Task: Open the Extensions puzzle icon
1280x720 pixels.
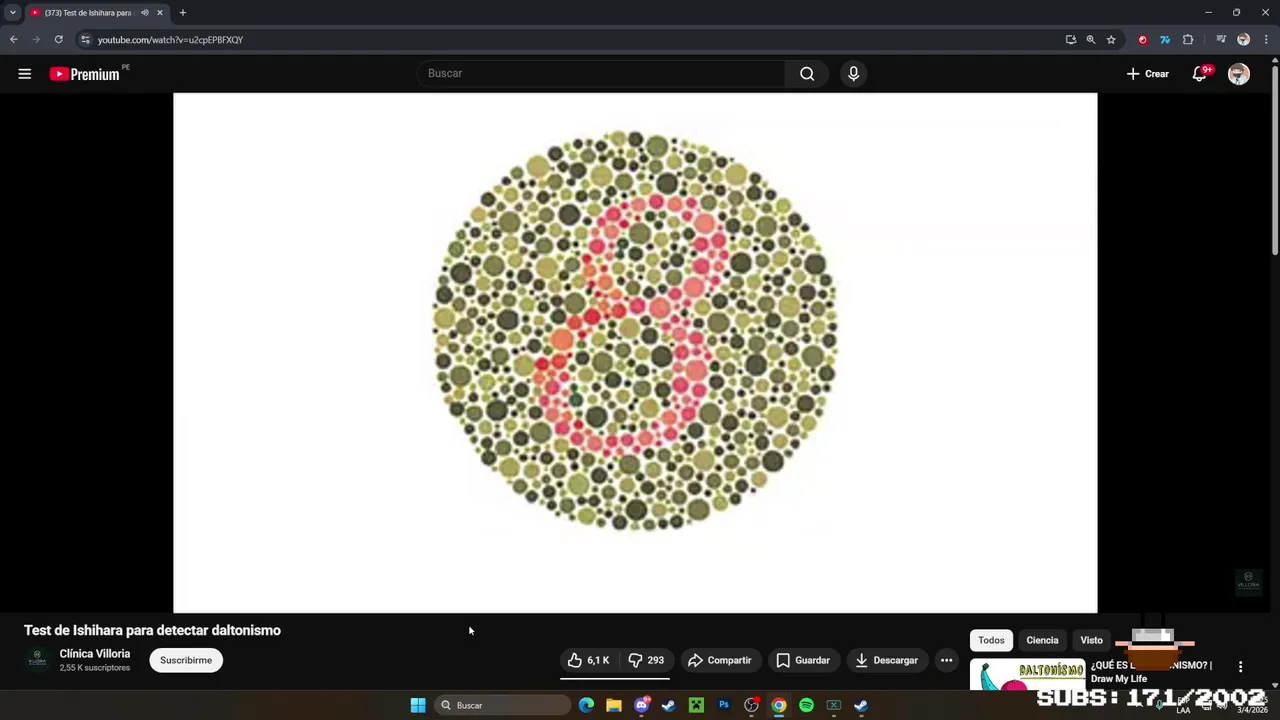Action: pos(1188,39)
